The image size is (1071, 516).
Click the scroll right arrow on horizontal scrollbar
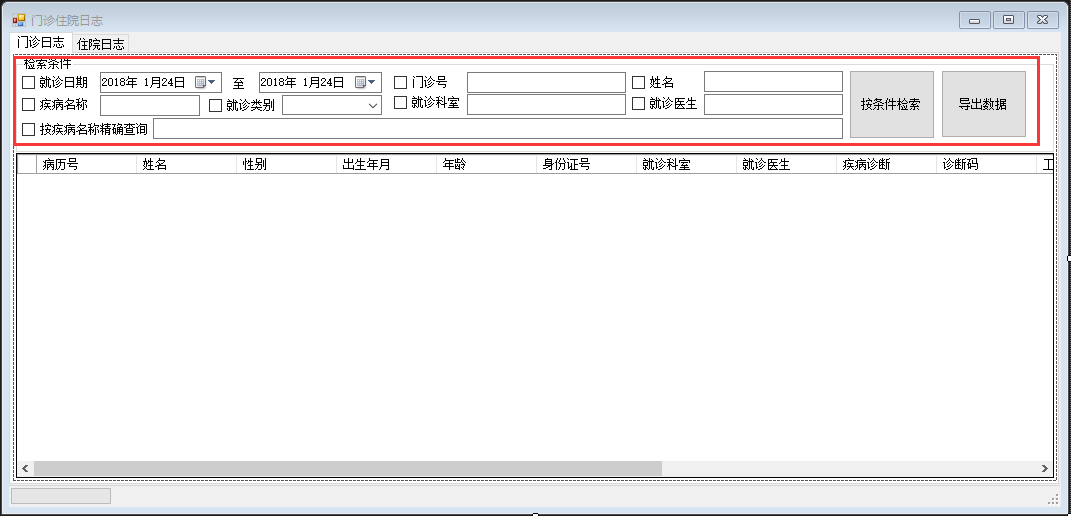pos(1044,468)
